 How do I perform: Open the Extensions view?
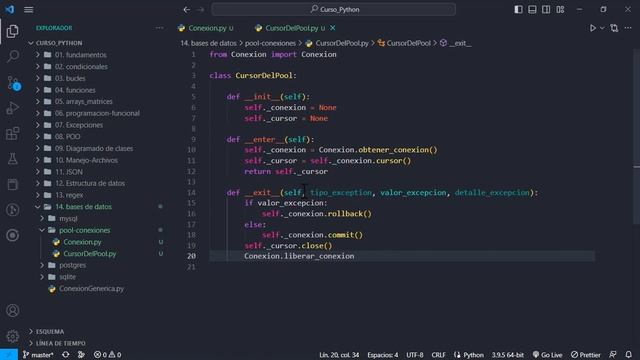(13, 133)
